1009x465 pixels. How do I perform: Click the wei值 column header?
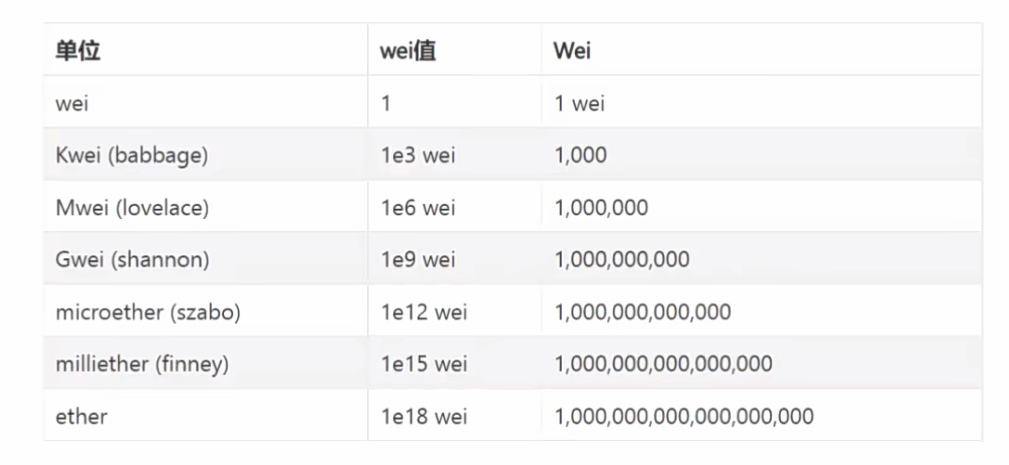point(408,51)
